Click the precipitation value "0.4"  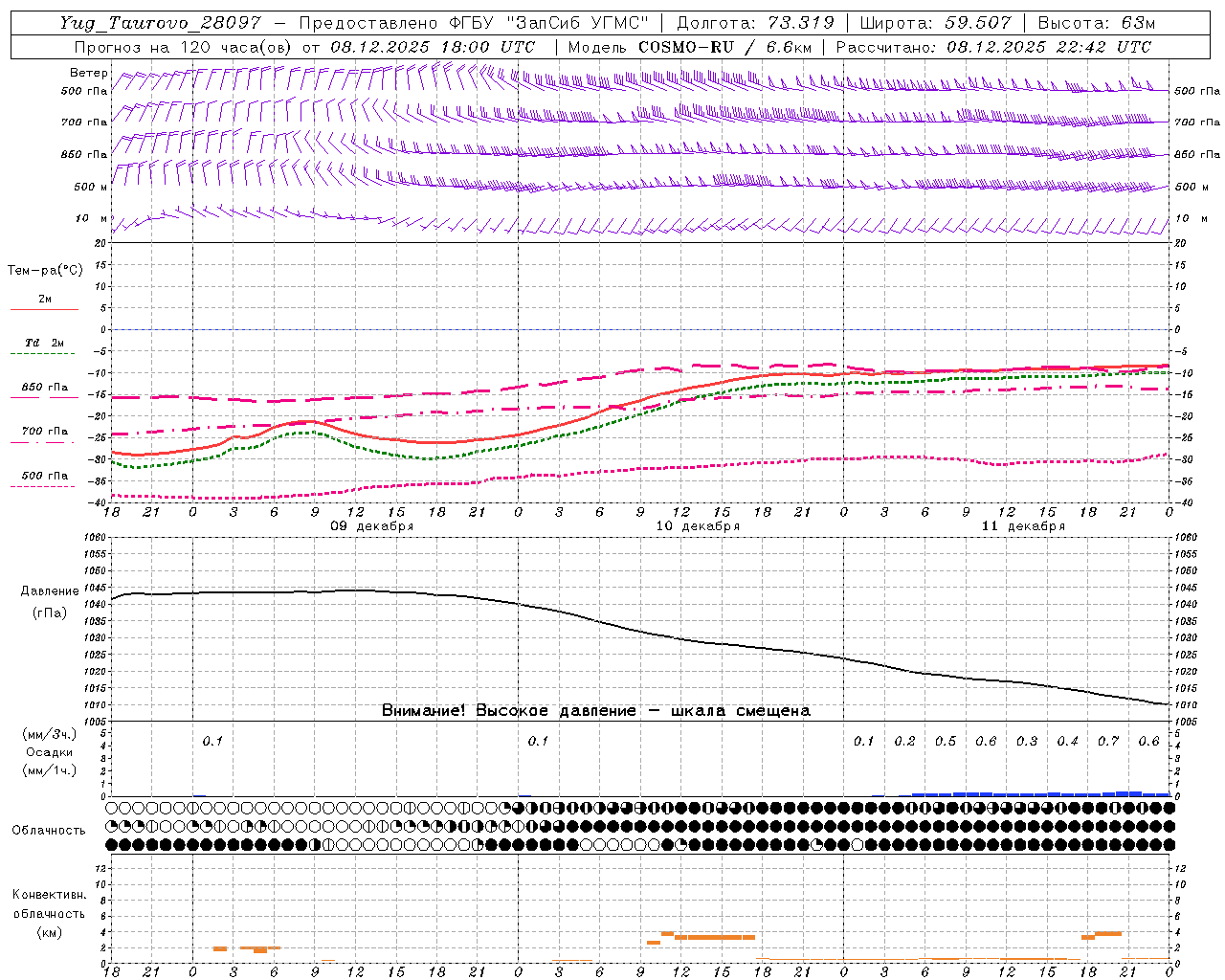[1067, 741]
